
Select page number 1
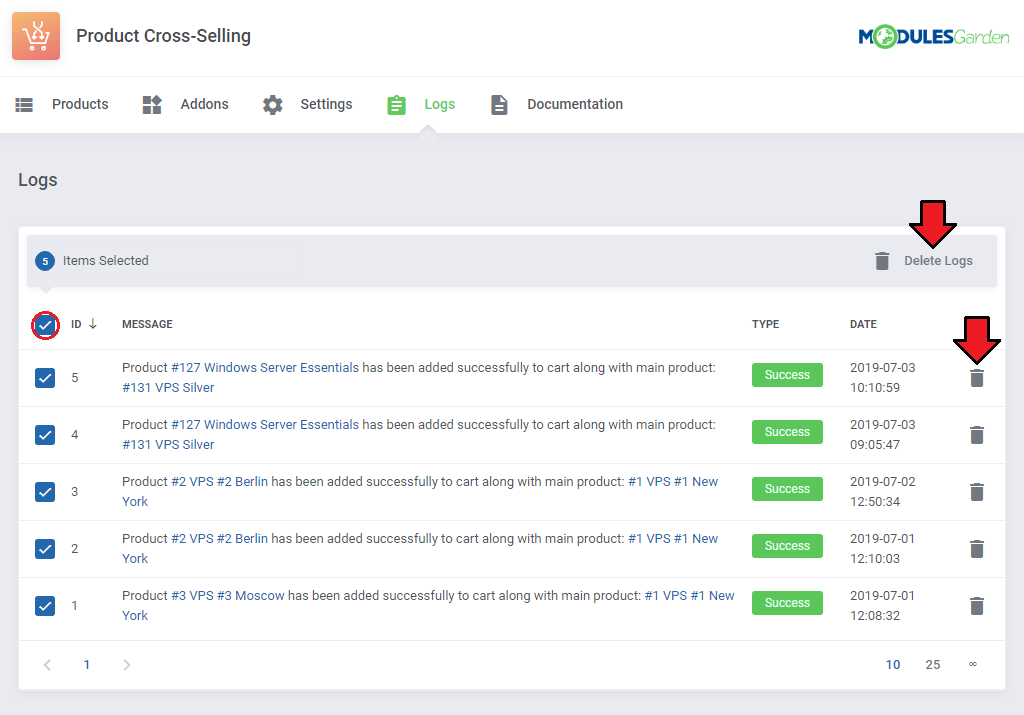pos(87,665)
